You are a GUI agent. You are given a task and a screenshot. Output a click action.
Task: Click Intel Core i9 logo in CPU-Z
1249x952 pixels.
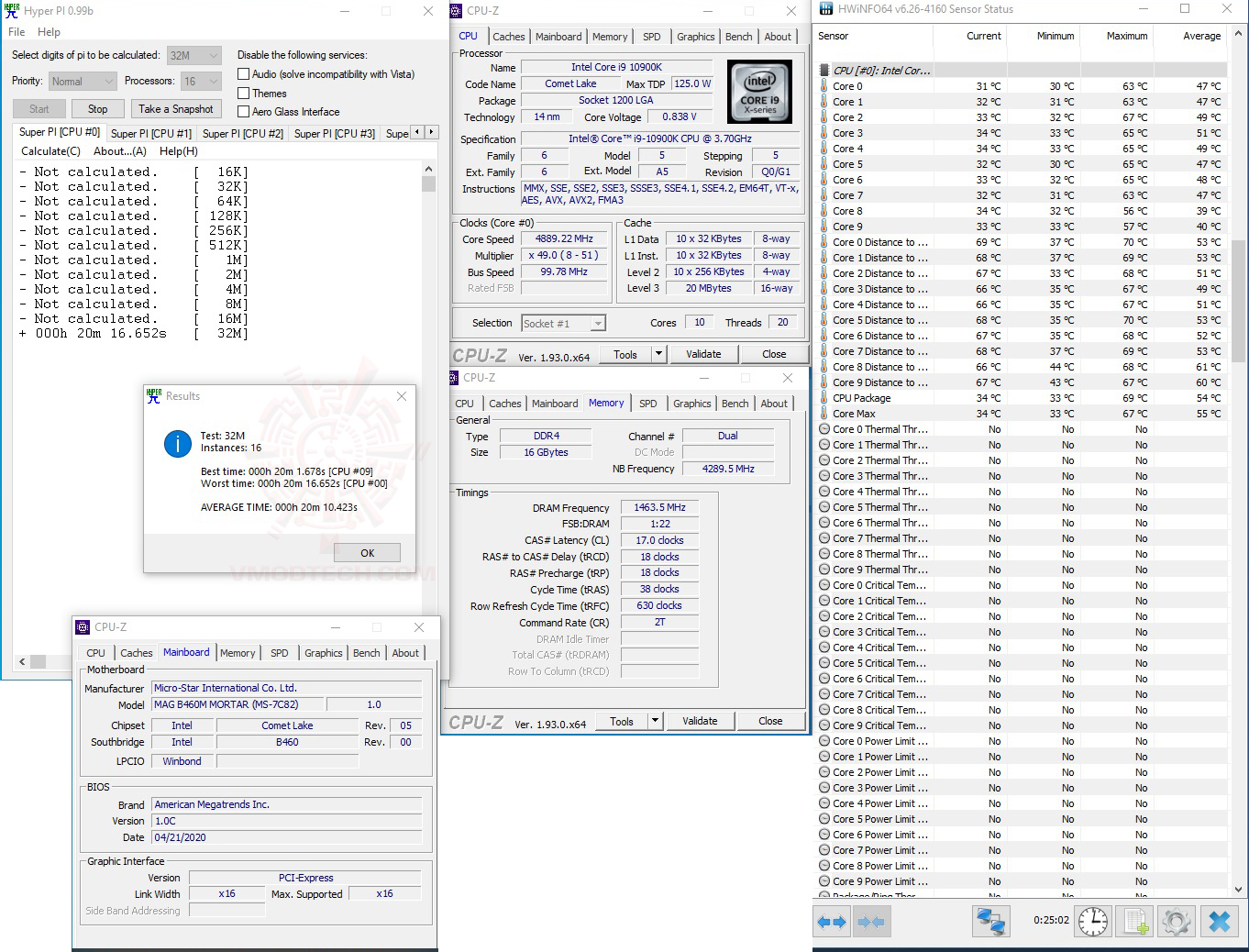[x=759, y=92]
